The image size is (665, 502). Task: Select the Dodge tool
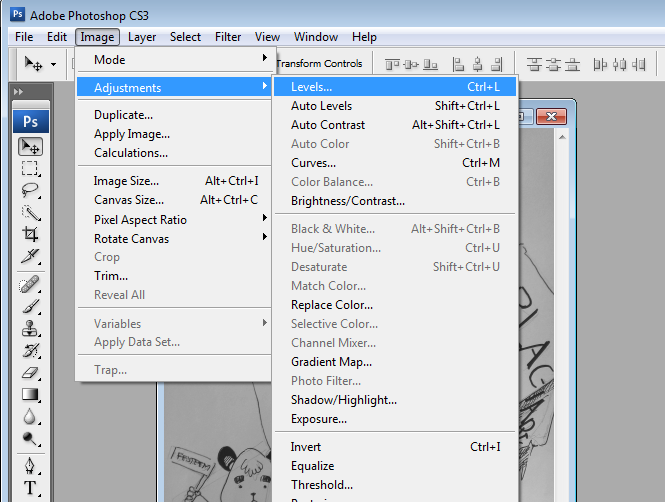click(x=30, y=439)
